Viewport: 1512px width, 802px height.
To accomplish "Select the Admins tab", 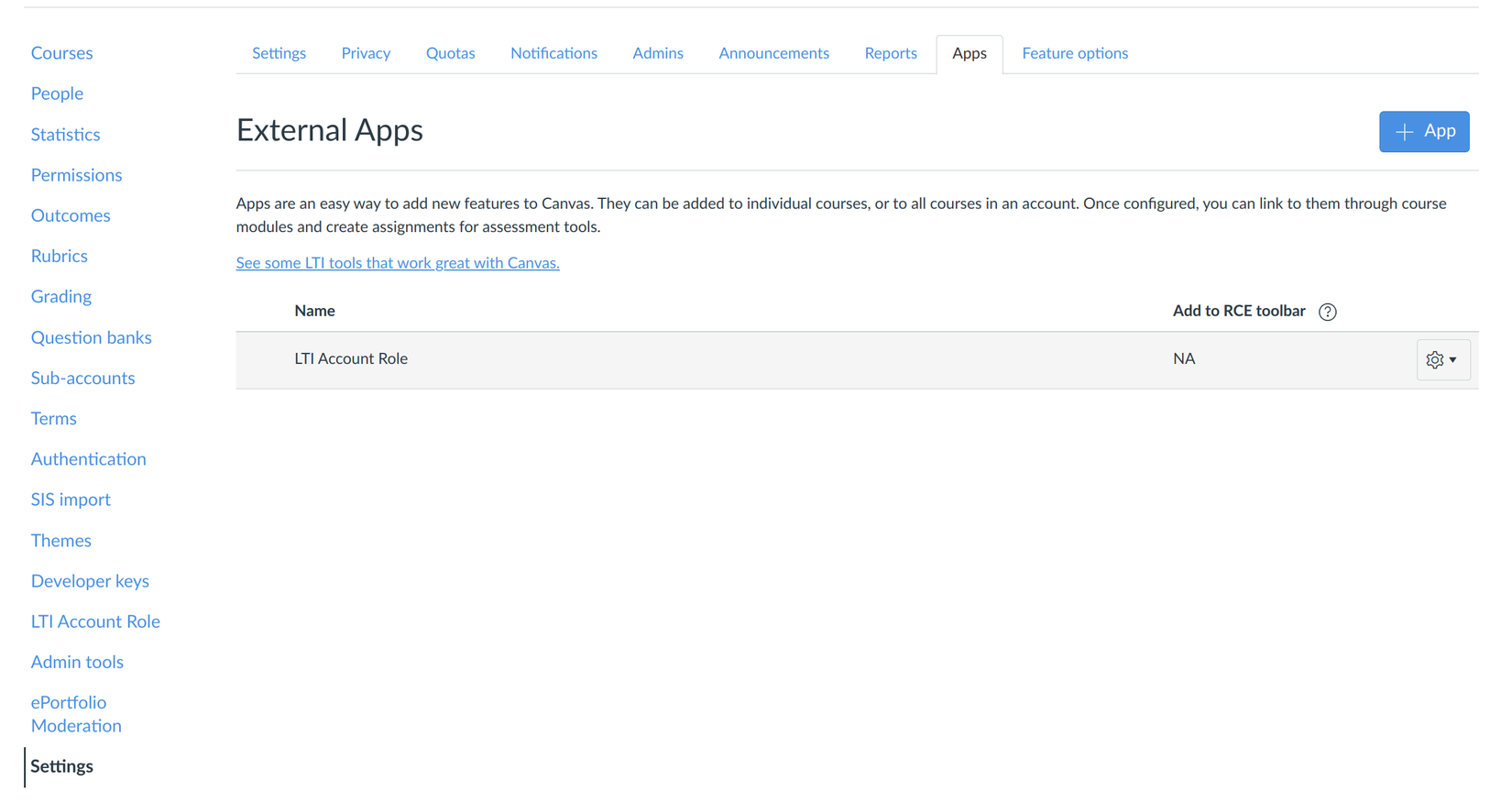I will point(658,53).
